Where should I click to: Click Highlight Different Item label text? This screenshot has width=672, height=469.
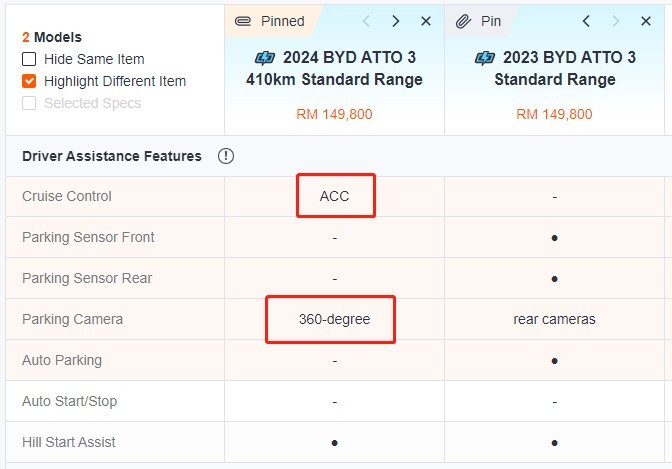tap(115, 81)
